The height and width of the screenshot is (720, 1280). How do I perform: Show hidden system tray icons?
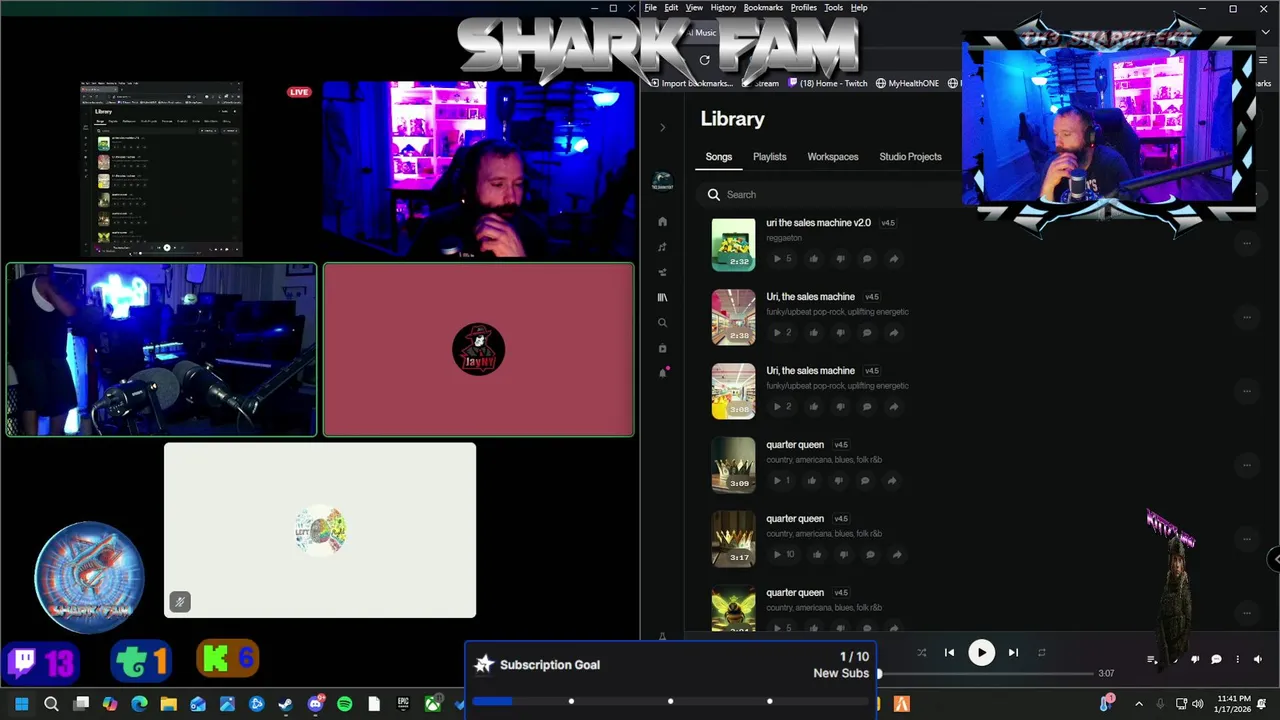[x=1138, y=704]
